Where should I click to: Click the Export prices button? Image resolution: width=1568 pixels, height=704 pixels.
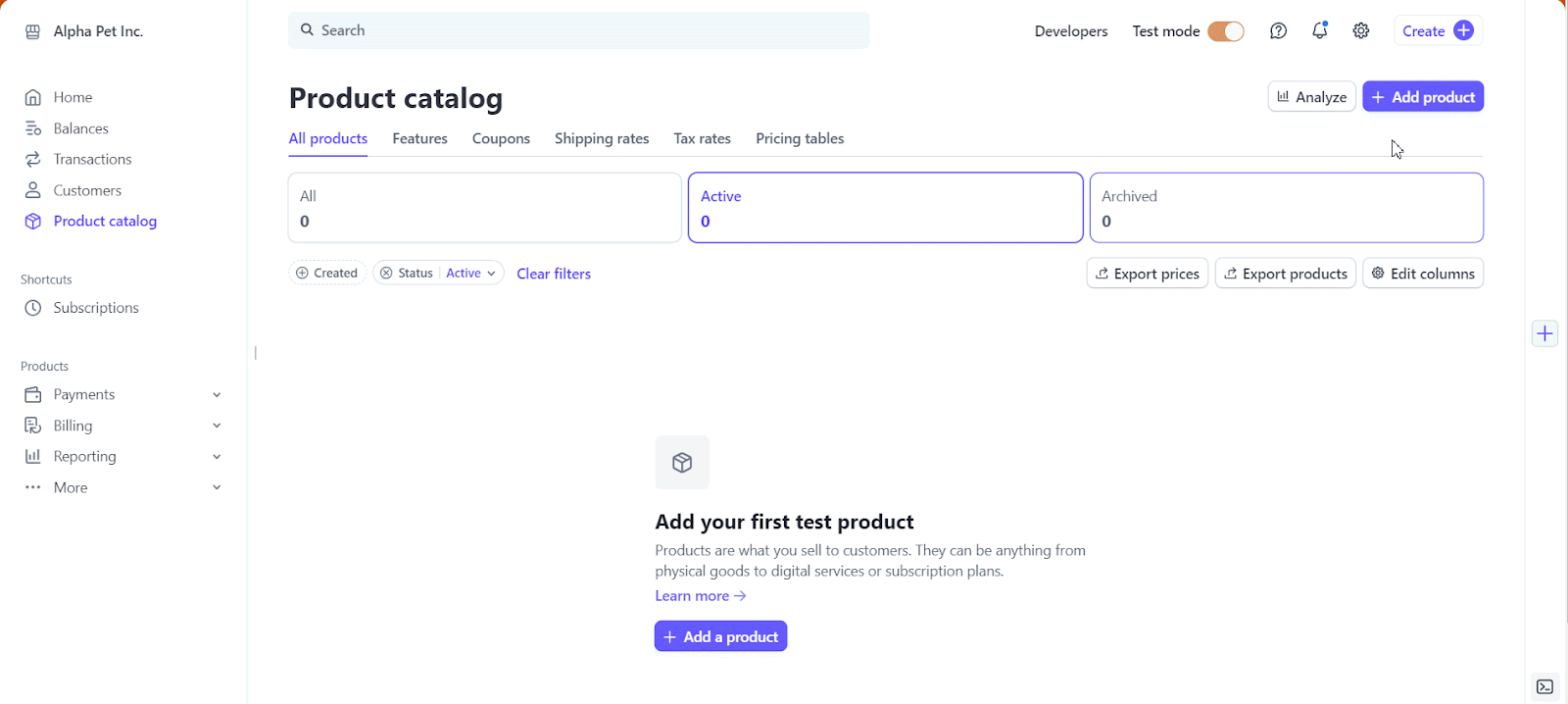tap(1147, 274)
